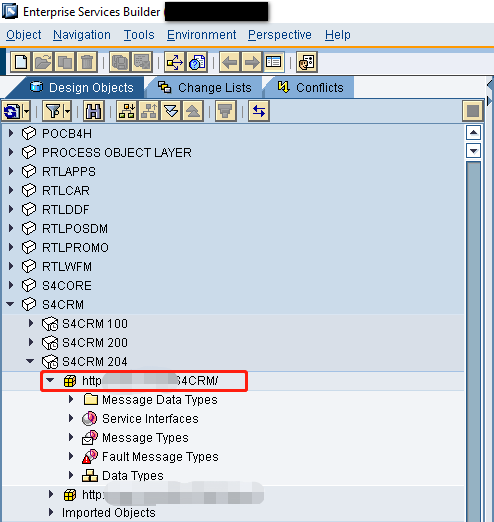Click the copy object toolbar icon

(x=65, y=62)
